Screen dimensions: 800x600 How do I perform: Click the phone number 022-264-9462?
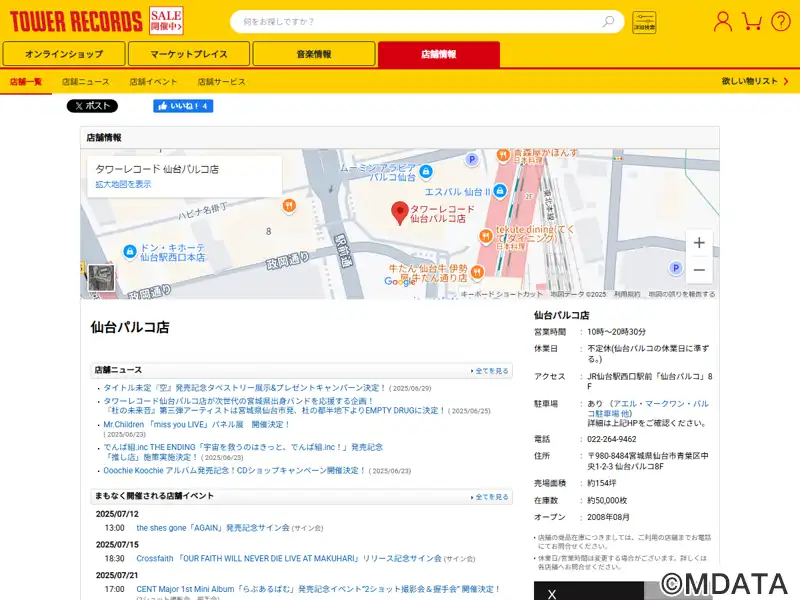click(612, 439)
